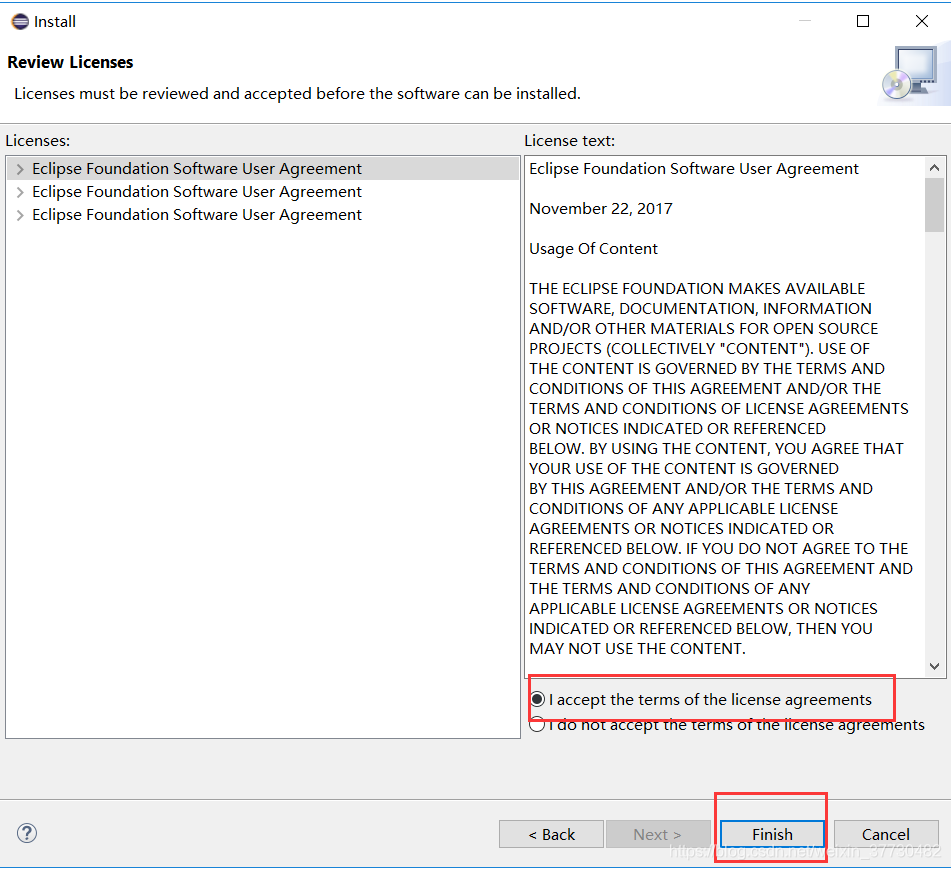Close the Install dialog window

(921, 21)
